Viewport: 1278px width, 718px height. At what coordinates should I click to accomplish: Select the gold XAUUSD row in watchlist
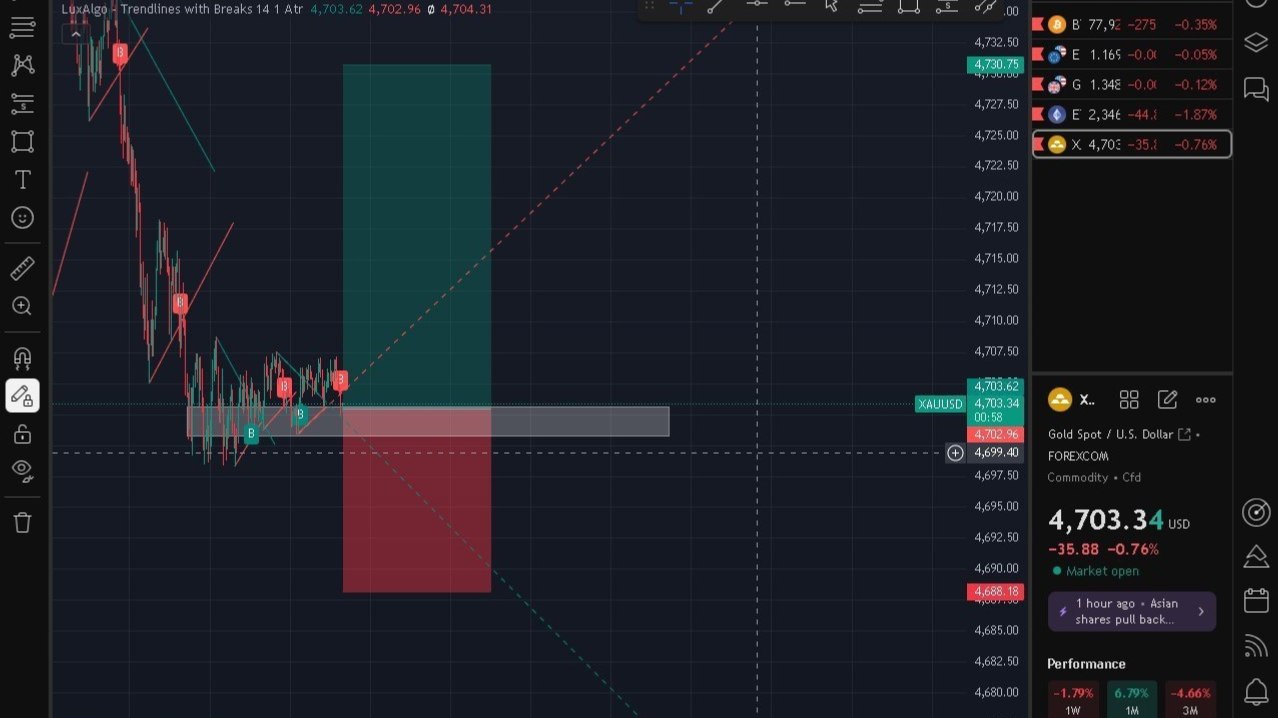pyautogui.click(x=1132, y=144)
